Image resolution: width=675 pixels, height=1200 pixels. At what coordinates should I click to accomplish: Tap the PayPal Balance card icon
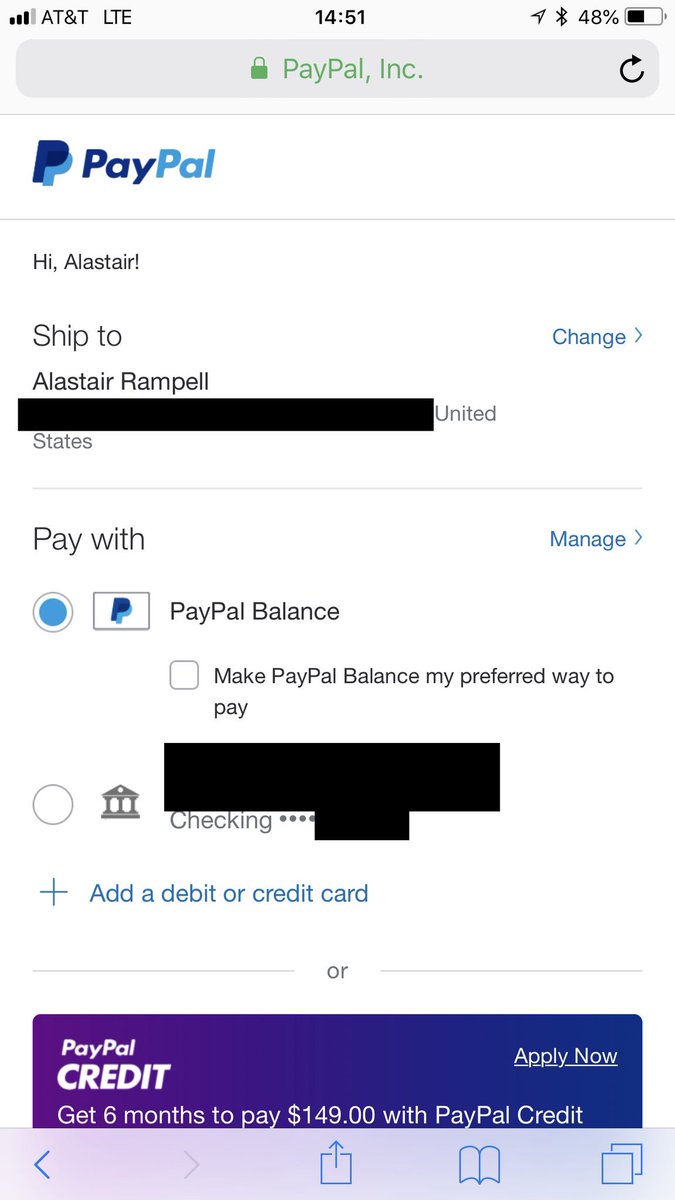click(x=121, y=611)
